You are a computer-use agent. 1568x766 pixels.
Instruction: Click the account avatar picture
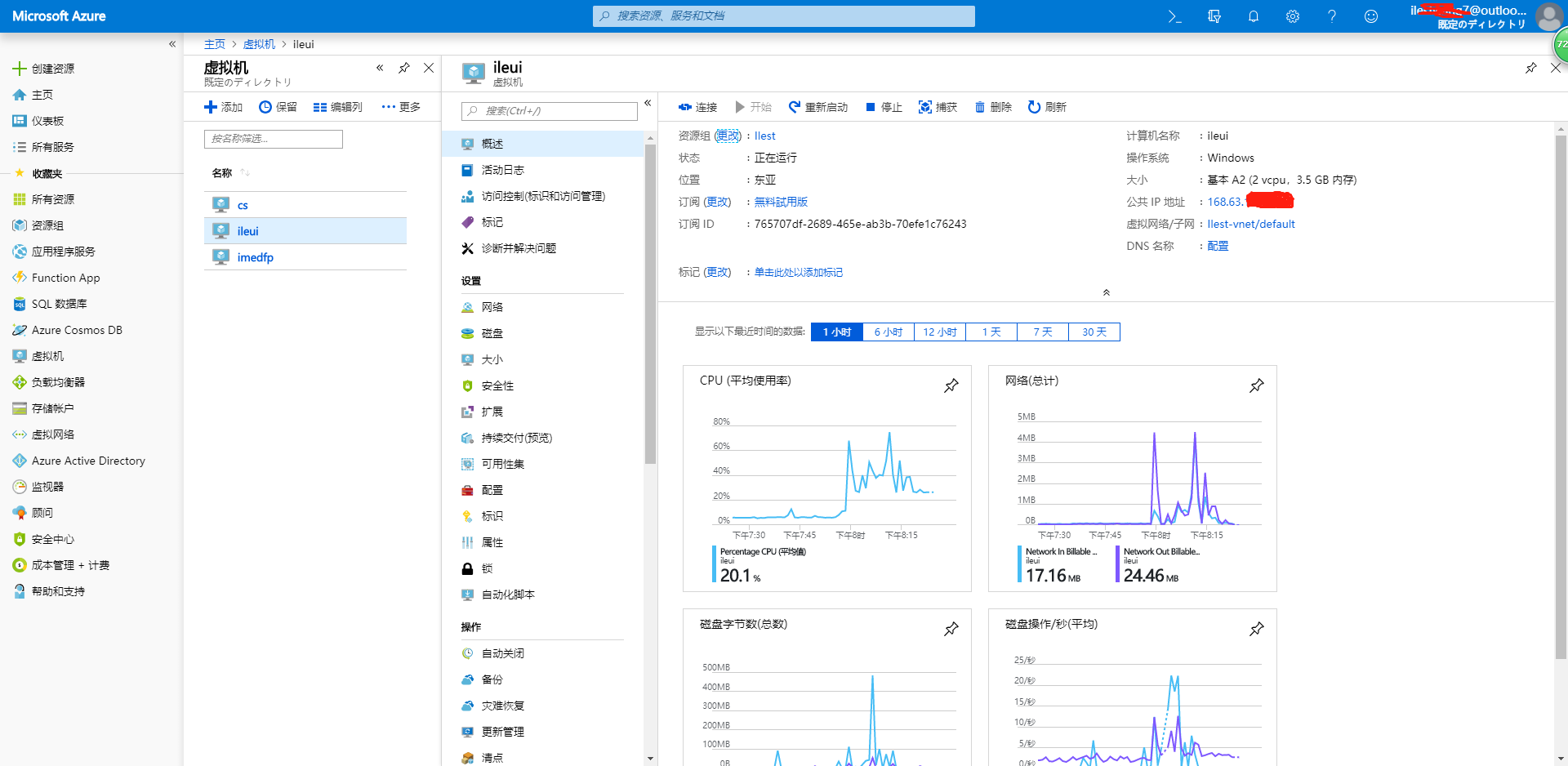[x=1548, y=16]
